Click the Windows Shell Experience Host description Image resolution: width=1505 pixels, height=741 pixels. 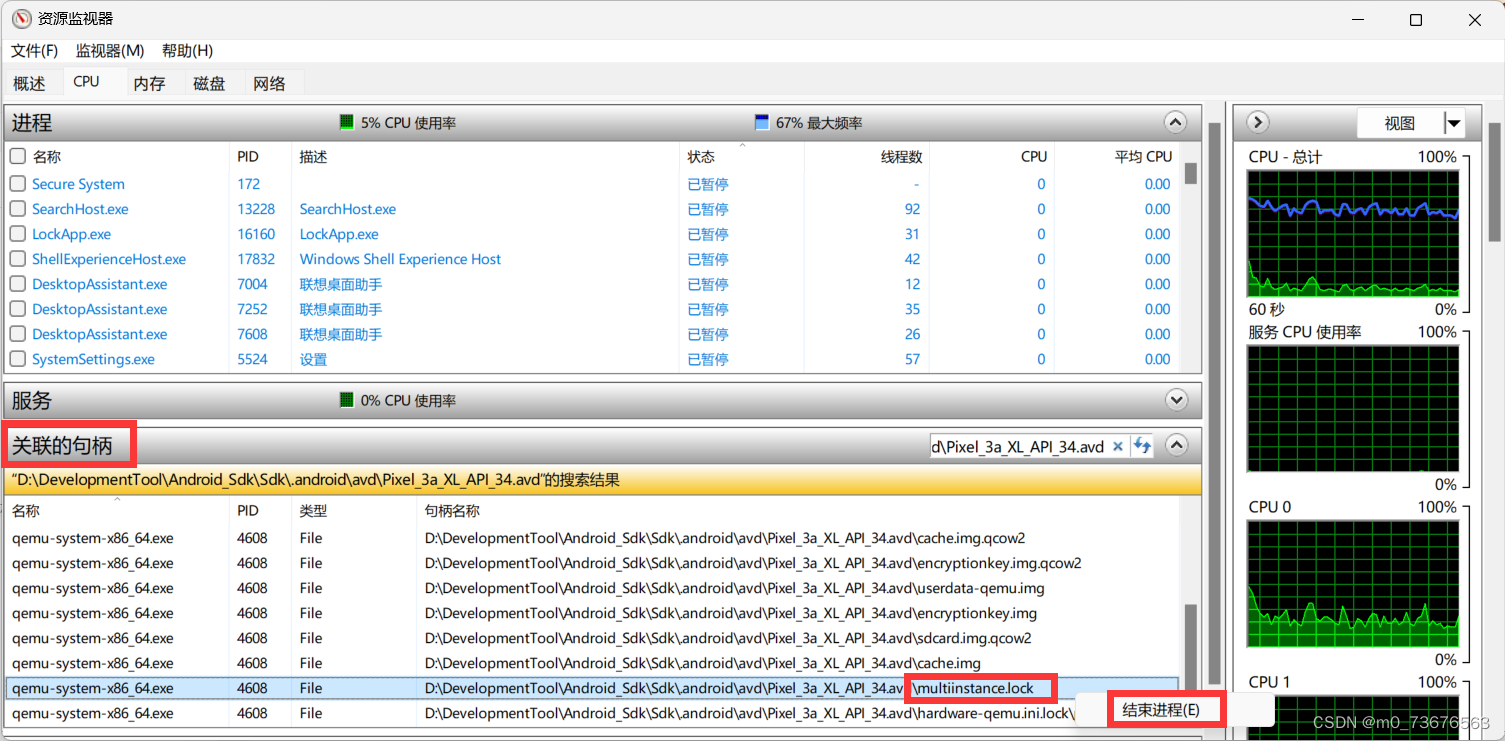(x=400, y=259)
